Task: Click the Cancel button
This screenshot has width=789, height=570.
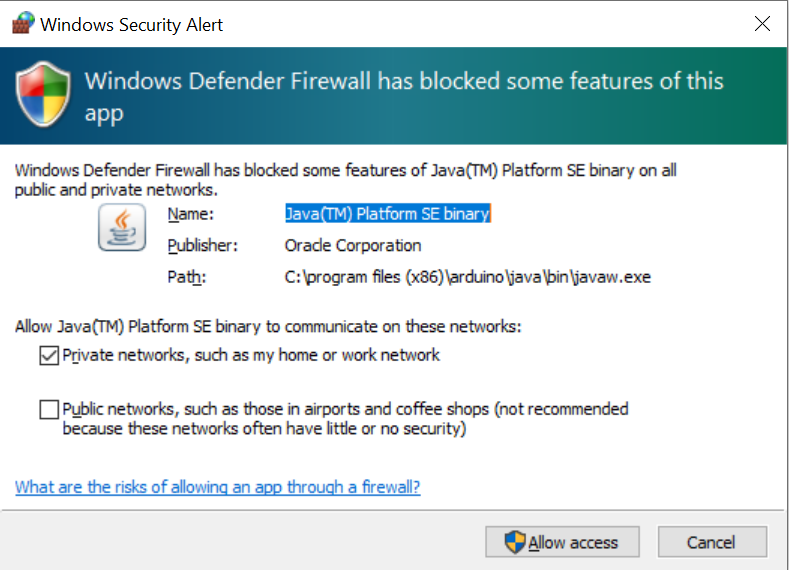Action: (x=712, y=542)
